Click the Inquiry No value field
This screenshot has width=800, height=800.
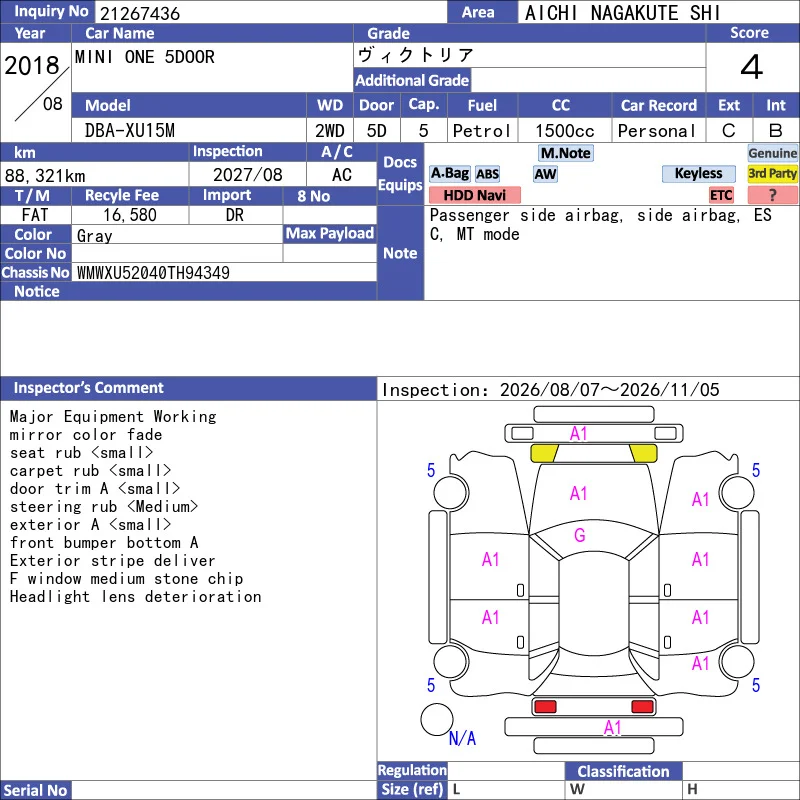tap(271, 12)
